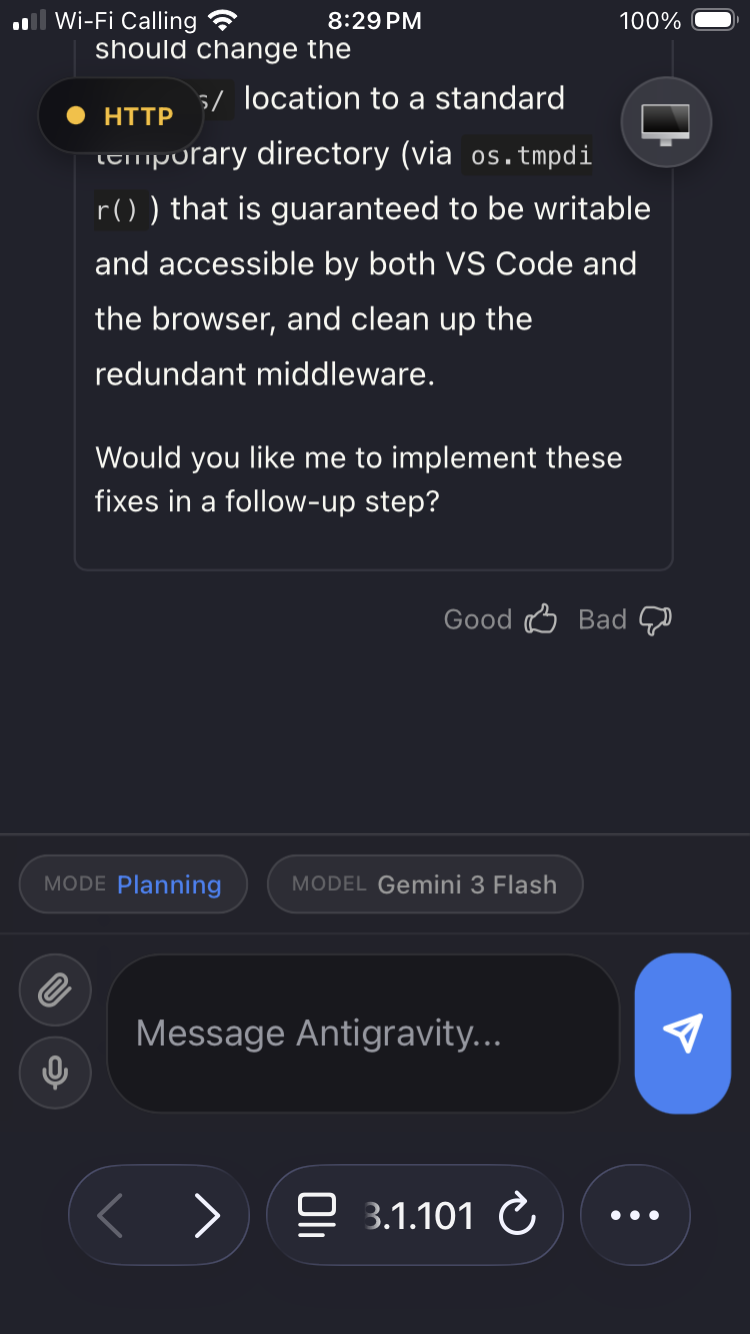Change the model from Gemini 3 Flash

(x=424, y=884)
